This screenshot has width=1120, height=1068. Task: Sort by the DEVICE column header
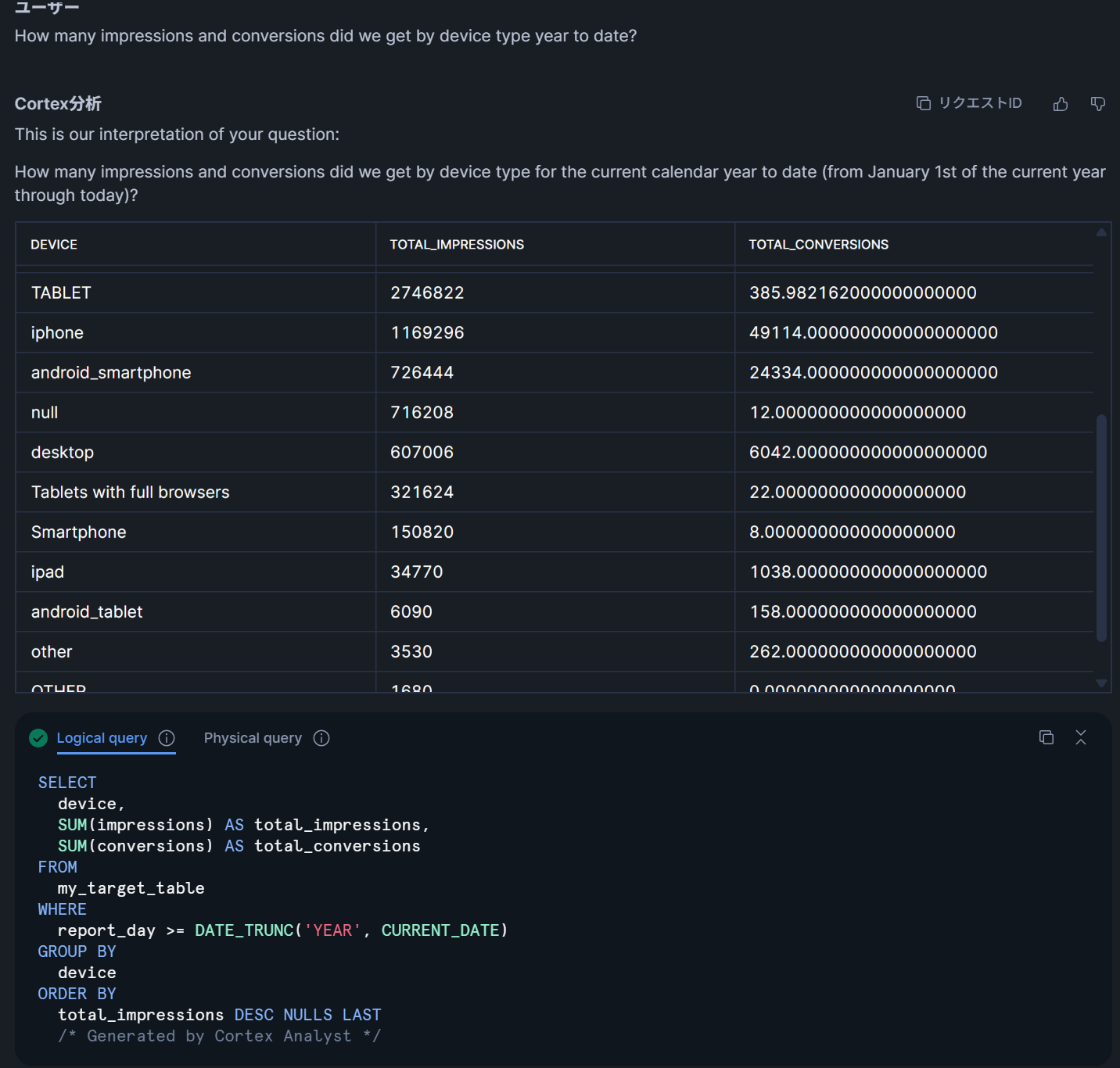tap(54, 245)
